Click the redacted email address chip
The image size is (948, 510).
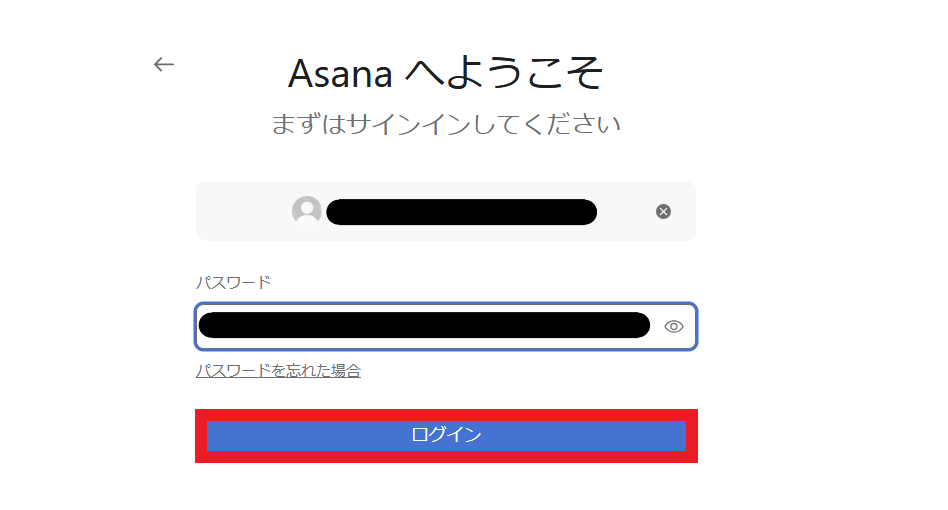tap(461, 211)
